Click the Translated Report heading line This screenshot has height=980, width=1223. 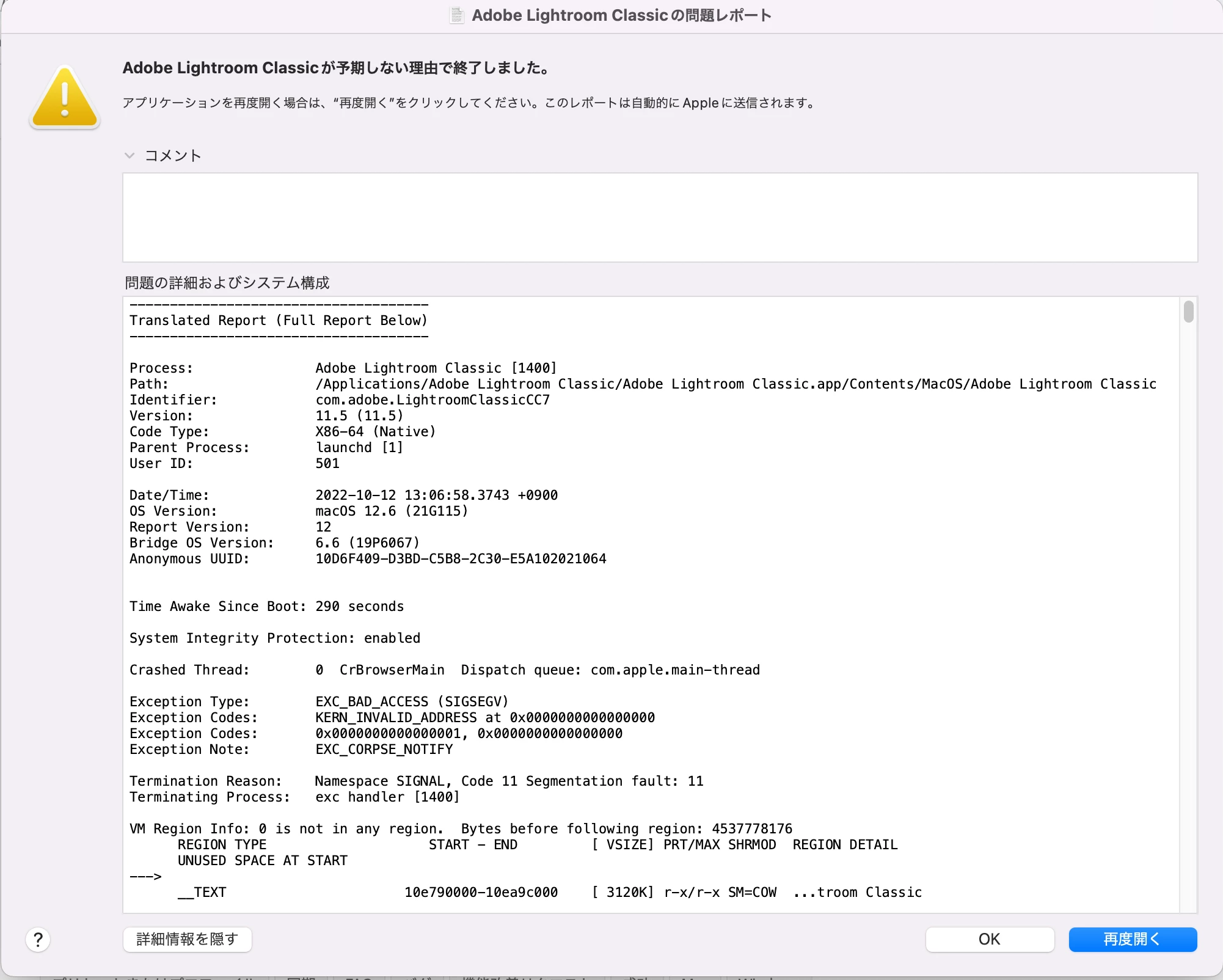[x=279, y=320]
